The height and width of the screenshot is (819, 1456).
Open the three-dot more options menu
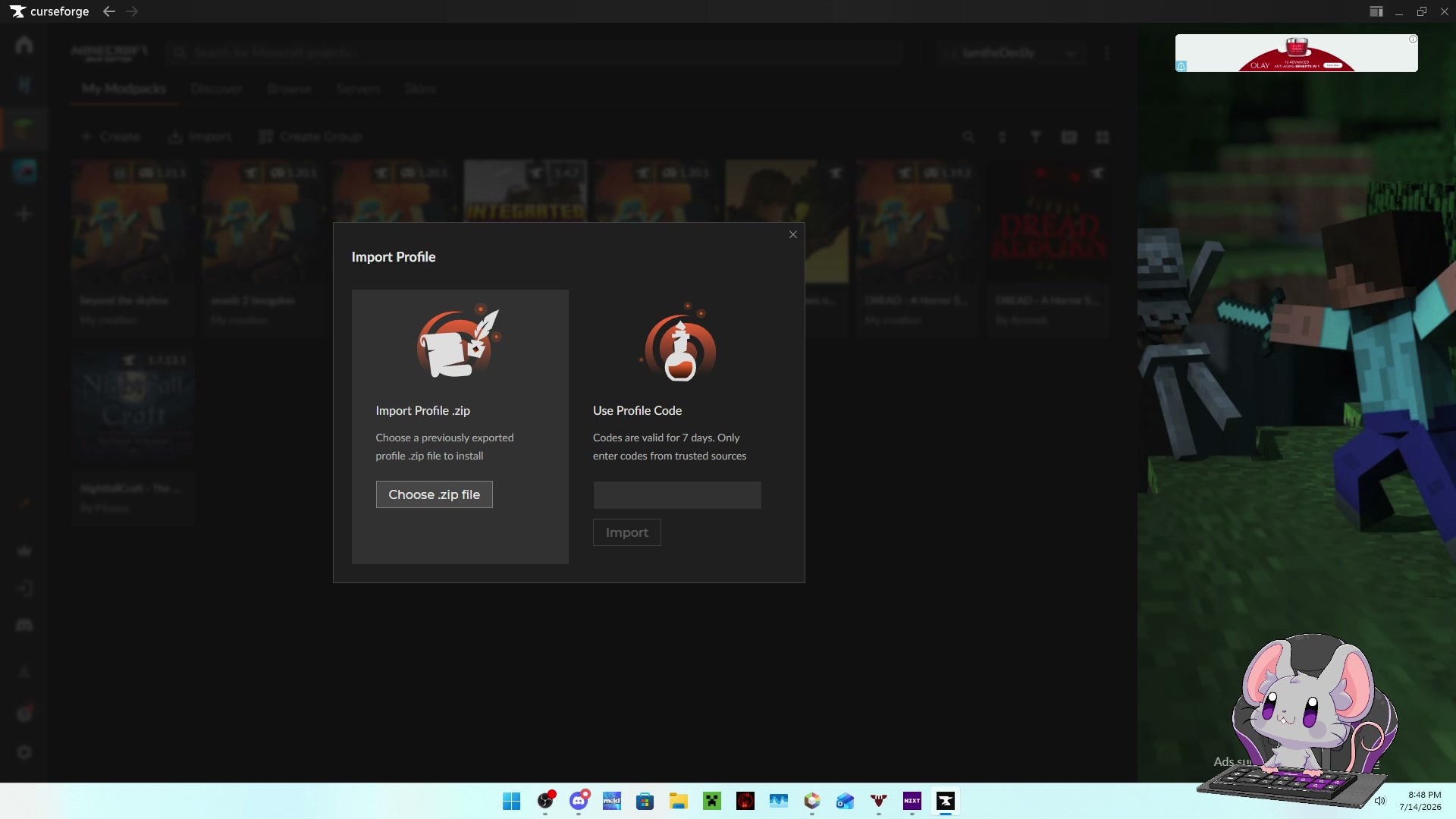(1107, 53)
